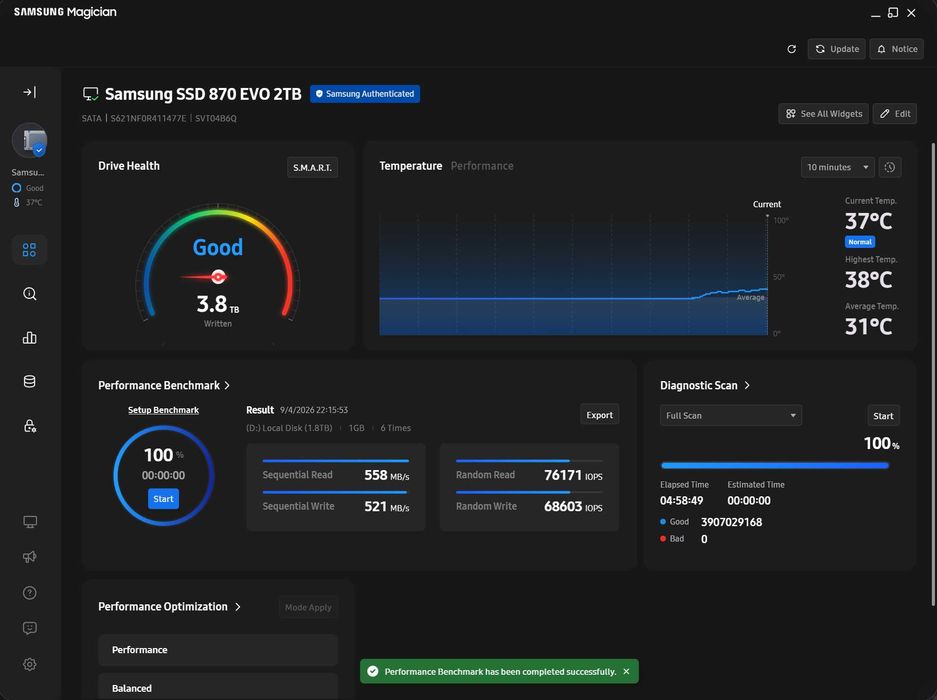The image size is (937, 700).
Task: Expand the sidebar with the arrow icon
Action: point(29,92)
